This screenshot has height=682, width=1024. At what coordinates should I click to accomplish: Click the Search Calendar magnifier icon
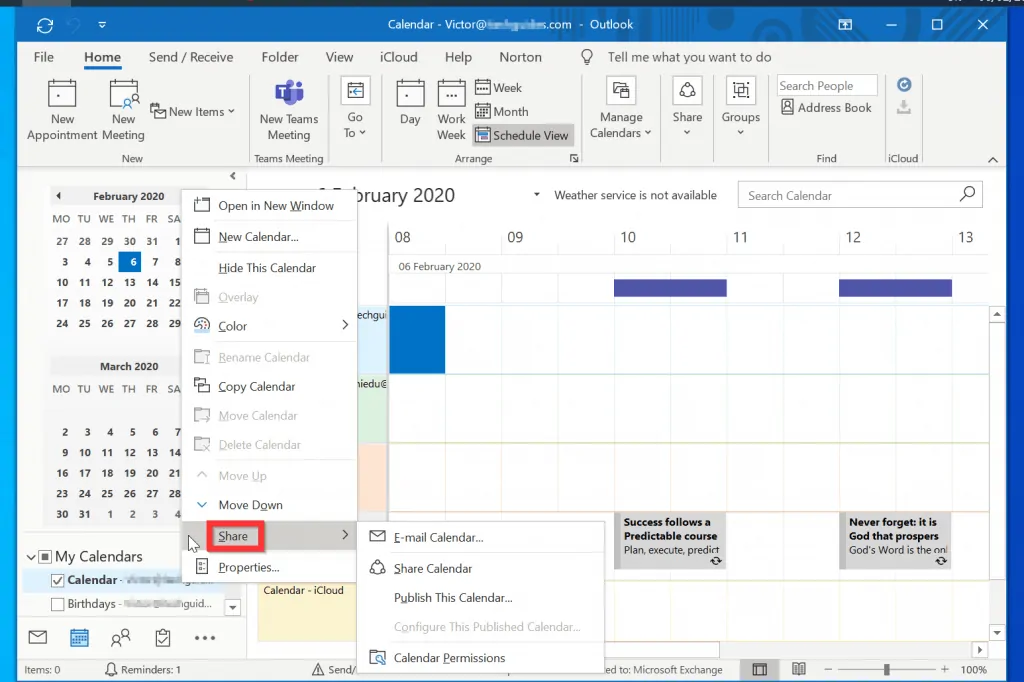click(967, 194)
